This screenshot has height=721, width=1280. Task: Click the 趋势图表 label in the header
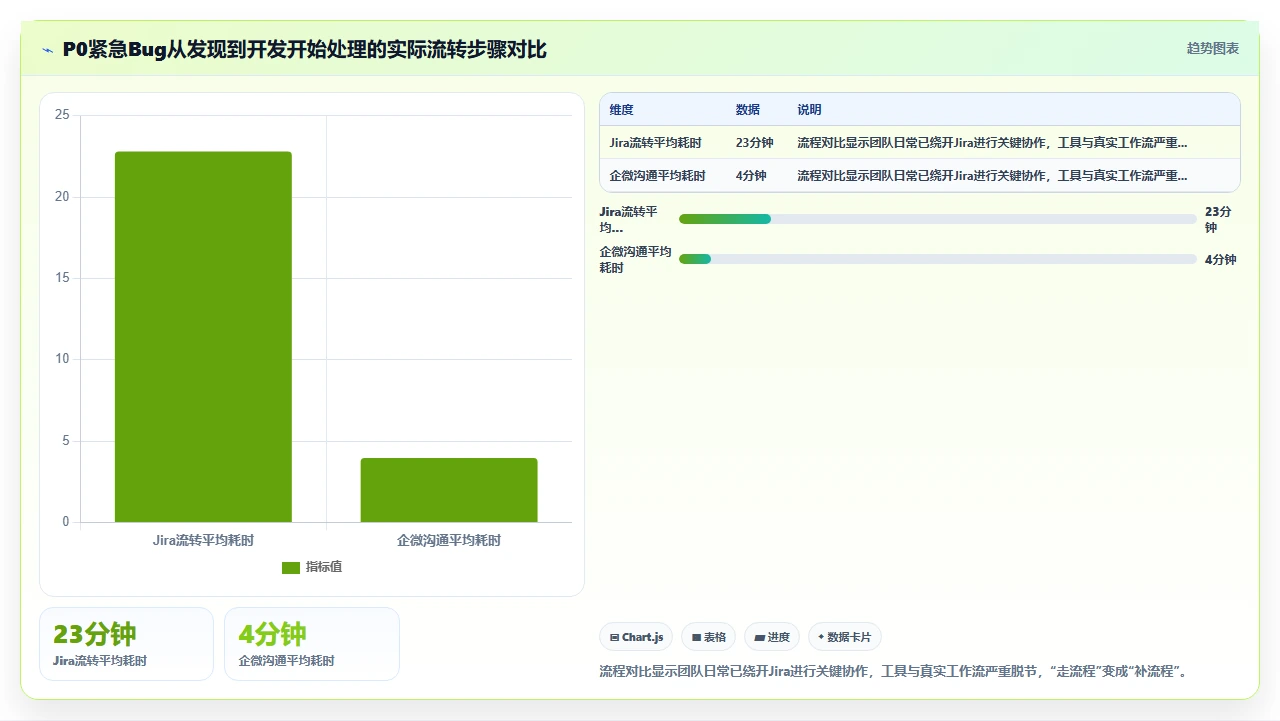[x=1213, y=48]
